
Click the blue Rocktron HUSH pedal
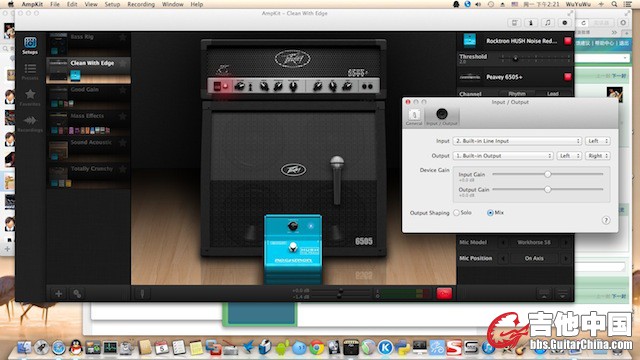pyautogui.click(x=293, y=248)
